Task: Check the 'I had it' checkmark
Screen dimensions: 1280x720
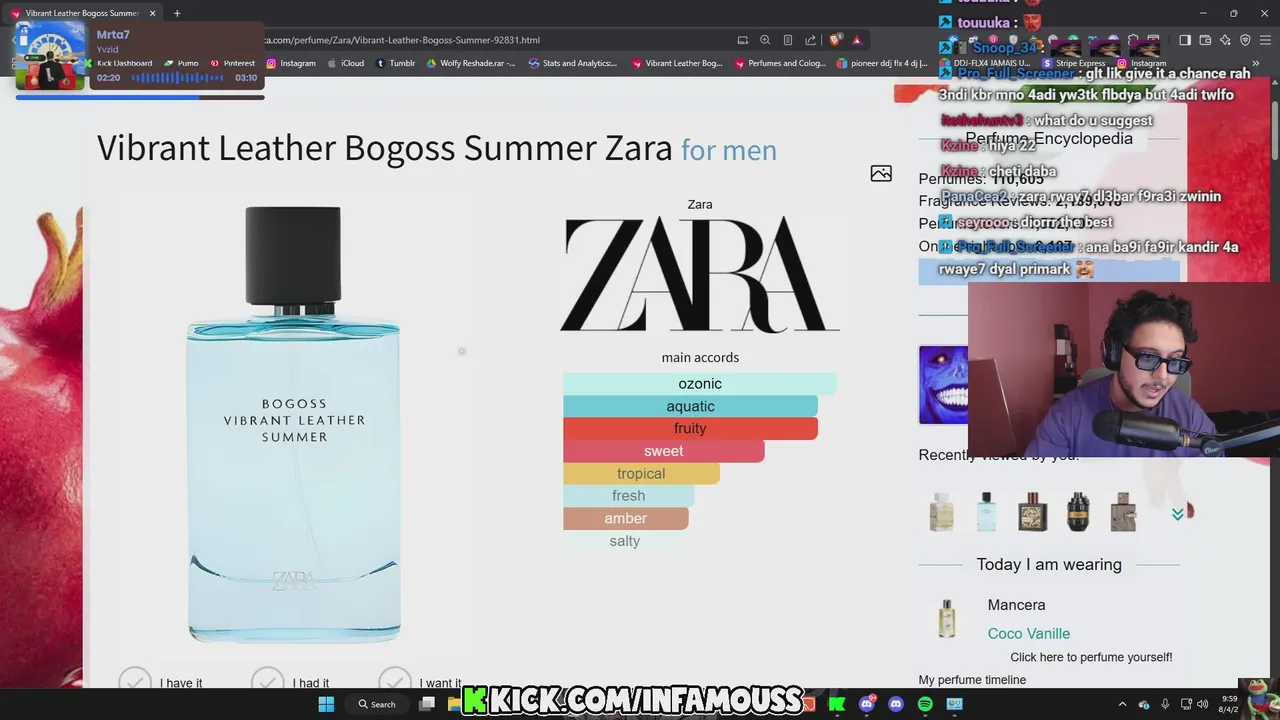Action: click(x=267, y=678)
